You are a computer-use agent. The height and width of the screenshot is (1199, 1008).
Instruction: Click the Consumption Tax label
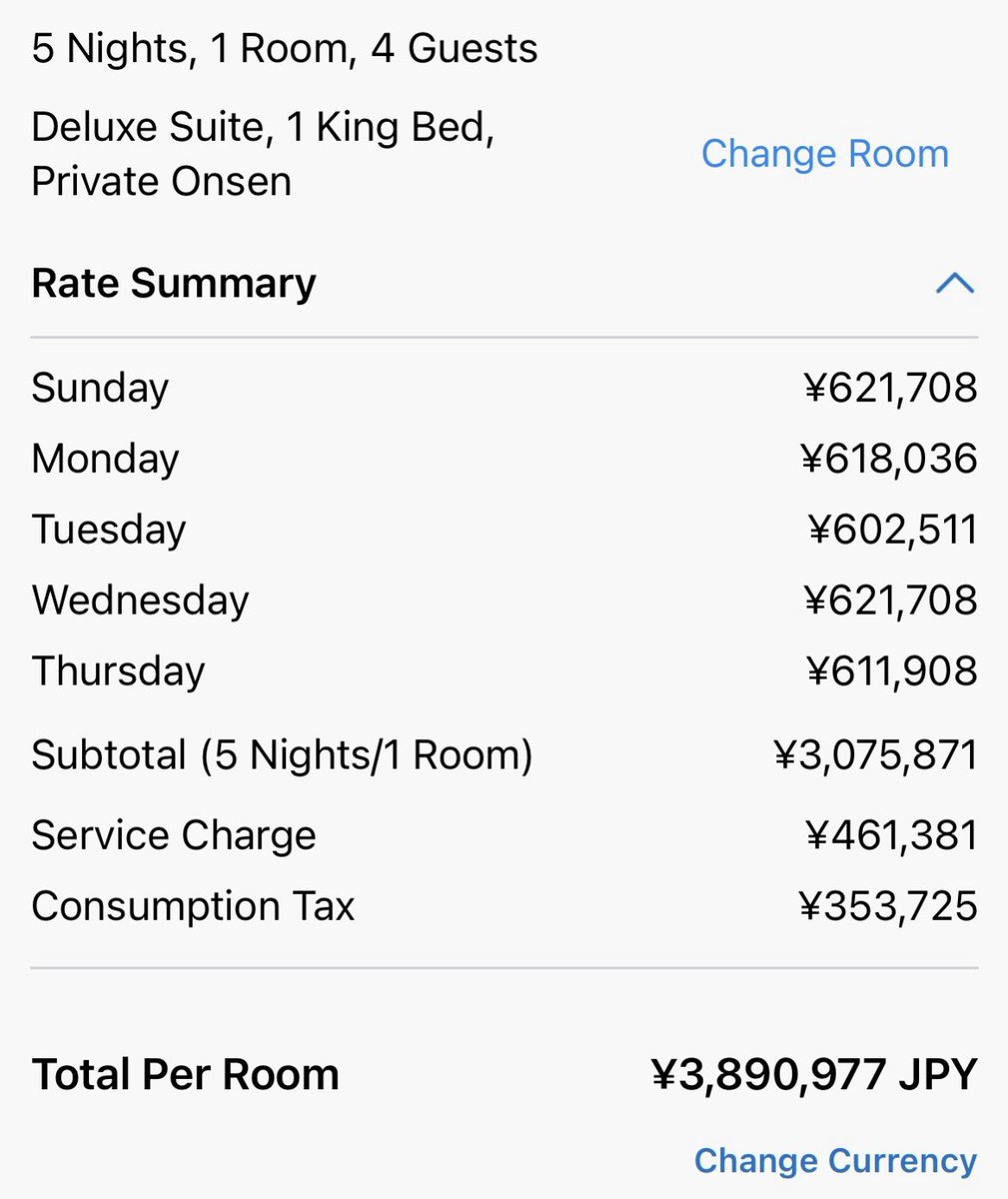193,906
